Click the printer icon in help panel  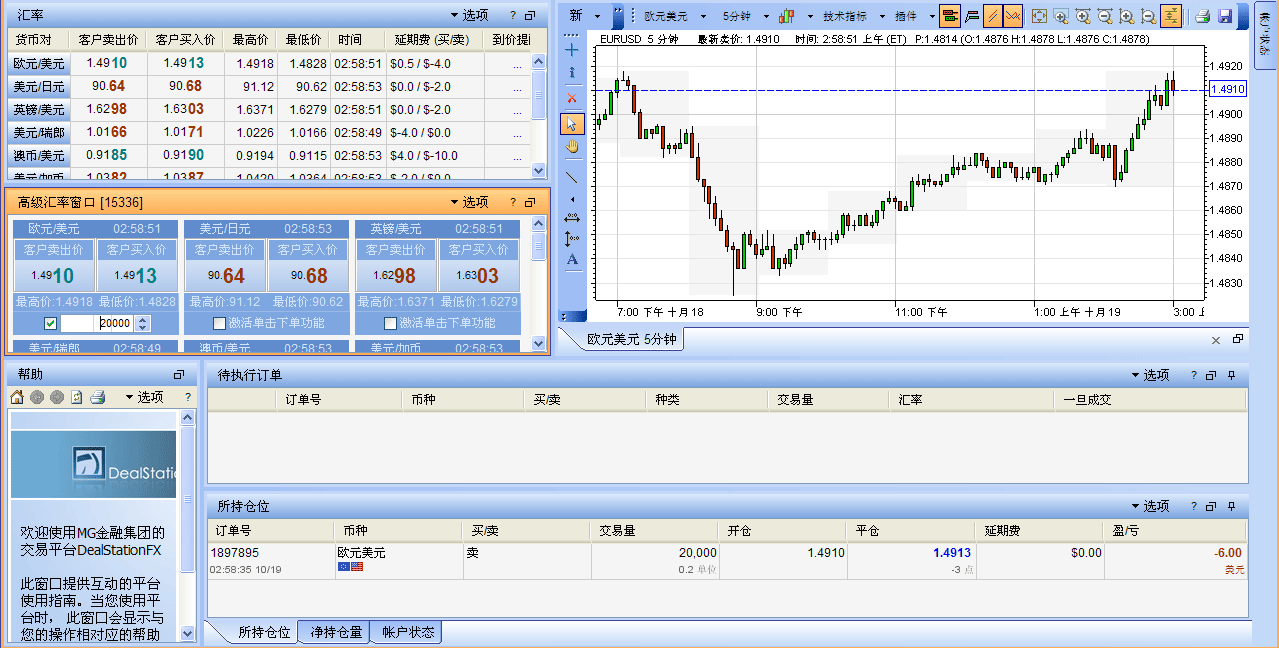(x=97, y=397)
